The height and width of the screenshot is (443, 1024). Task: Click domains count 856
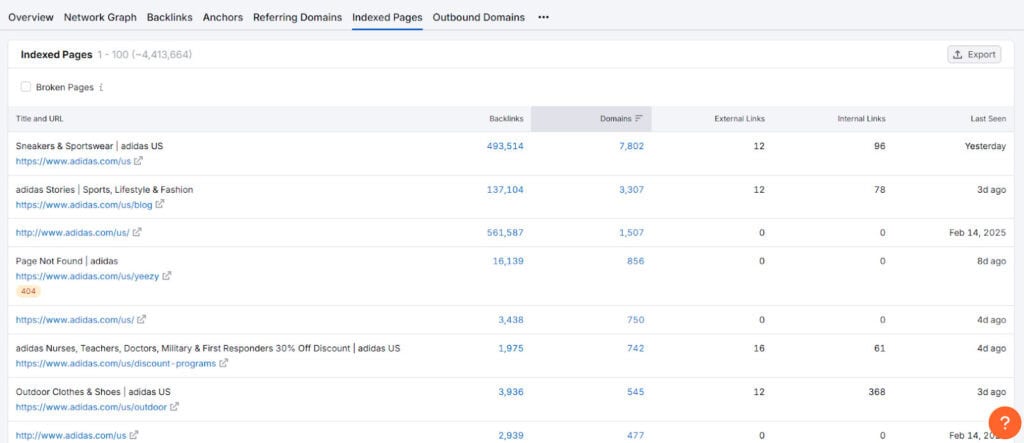pyautogui.click(x=635, y=261)
